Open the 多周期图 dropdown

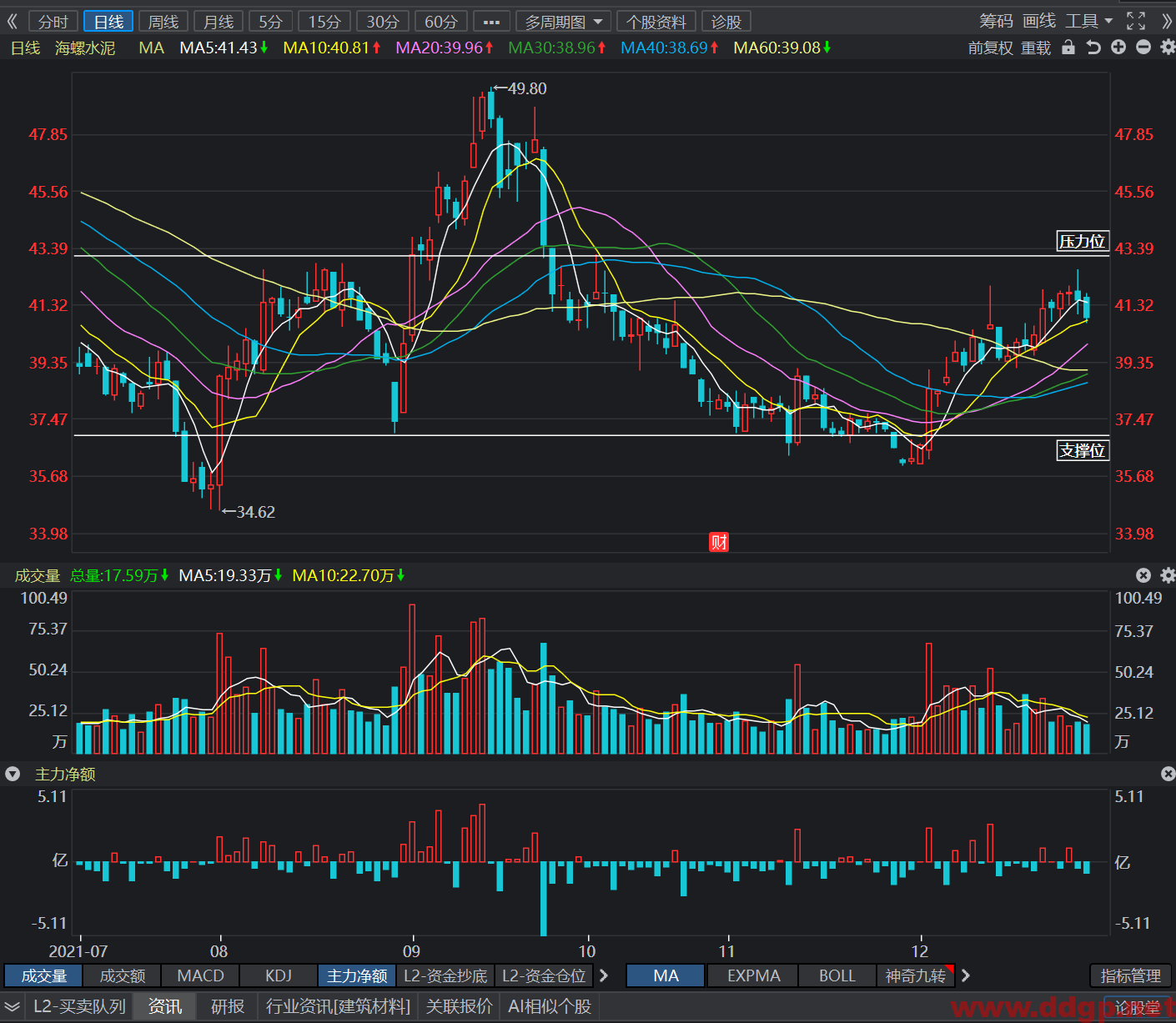click(564, 22)
